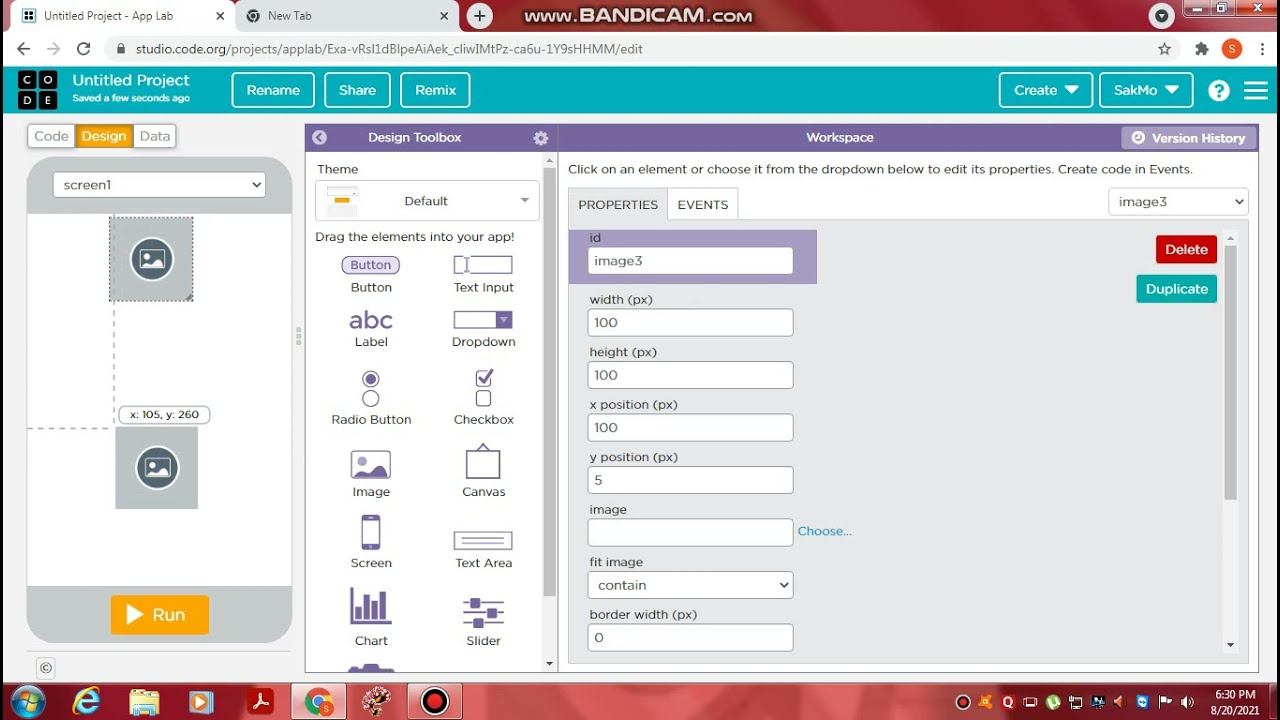Collapse the Design Toolbox with the arrow icon

[x=319, y=138]
